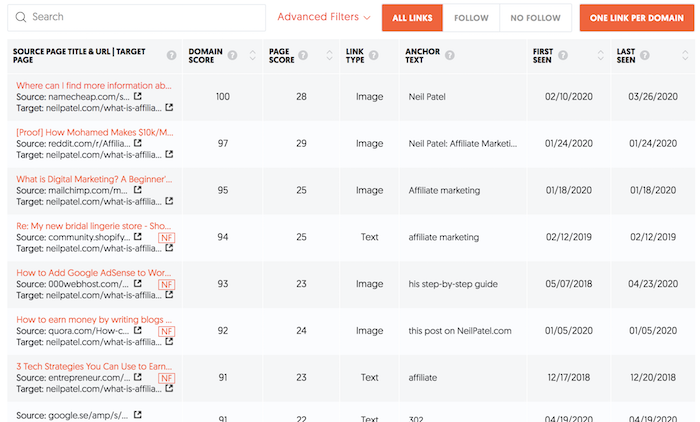Screen dimensions: 700x422
Task: Click NF badge in quora.com row
Action: pos(167,331)
